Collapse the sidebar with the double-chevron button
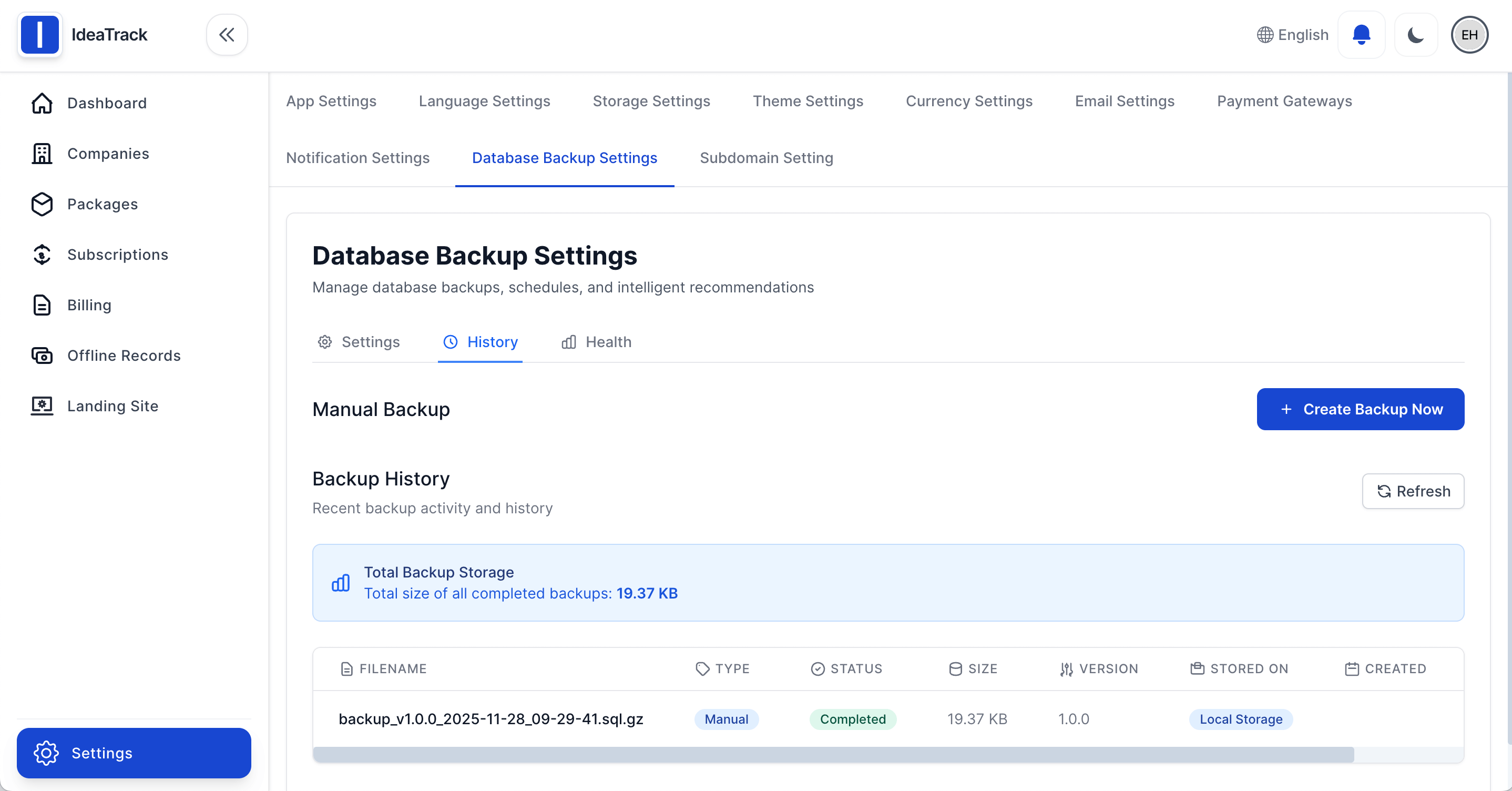The image size is (1512, 791). pyautogui.click(x=227, y=35)
